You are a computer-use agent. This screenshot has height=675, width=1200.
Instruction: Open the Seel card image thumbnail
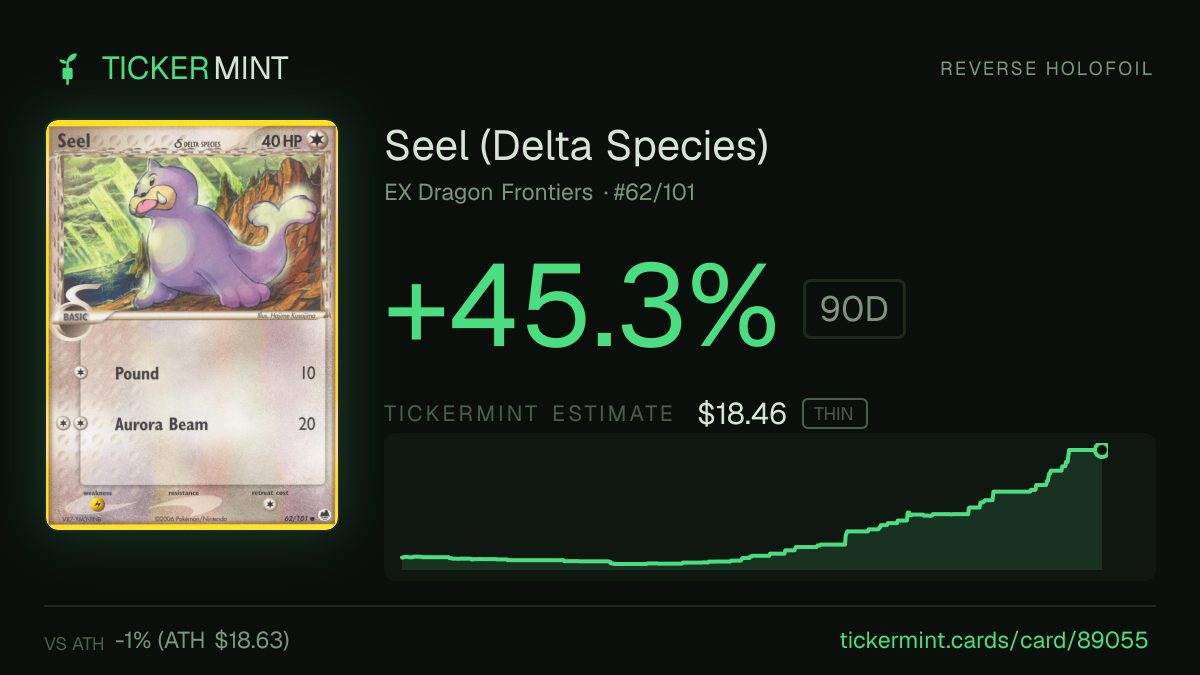(x=192, y=325)
